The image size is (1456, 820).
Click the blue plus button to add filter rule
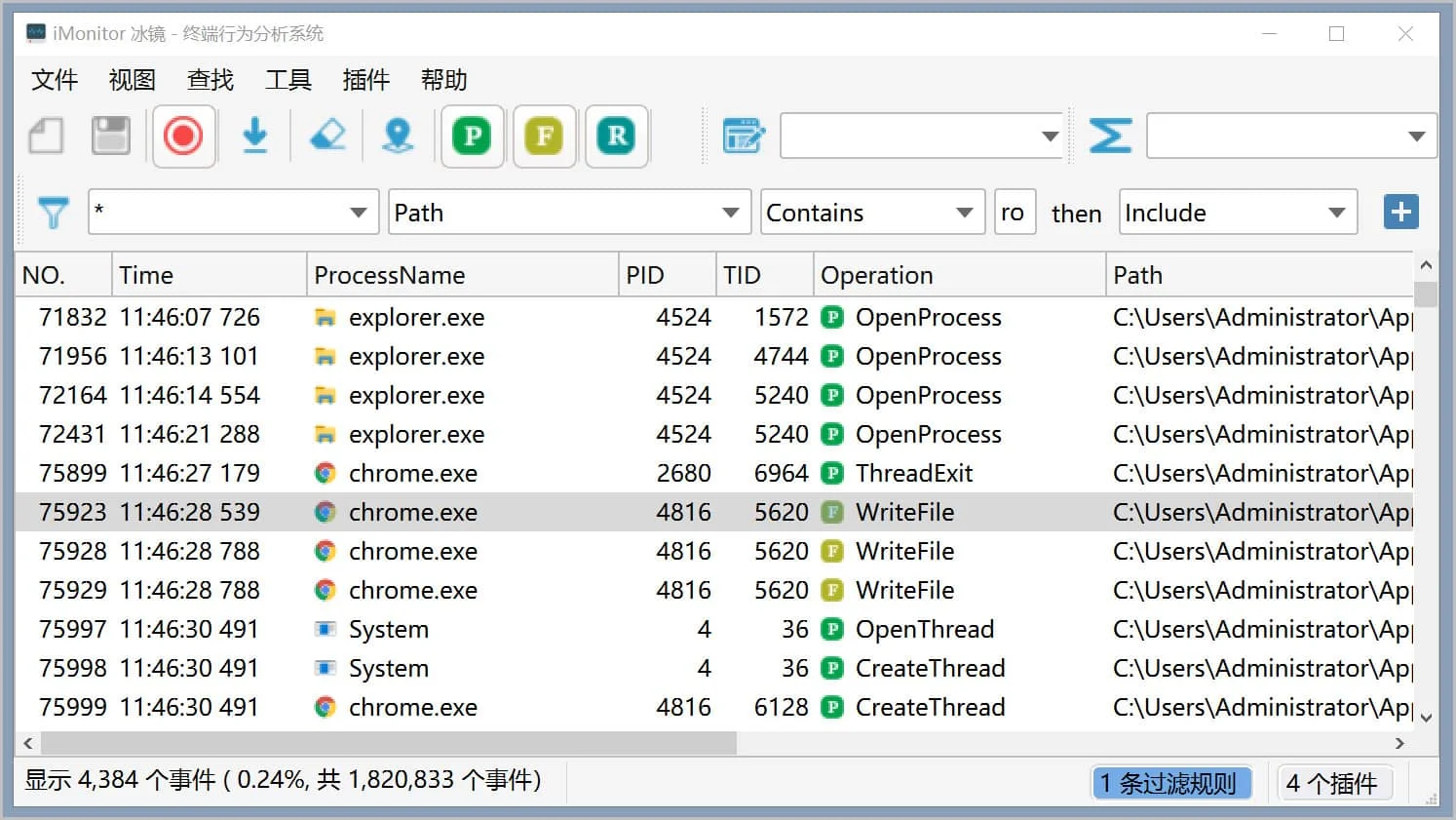click(1400, 211)
